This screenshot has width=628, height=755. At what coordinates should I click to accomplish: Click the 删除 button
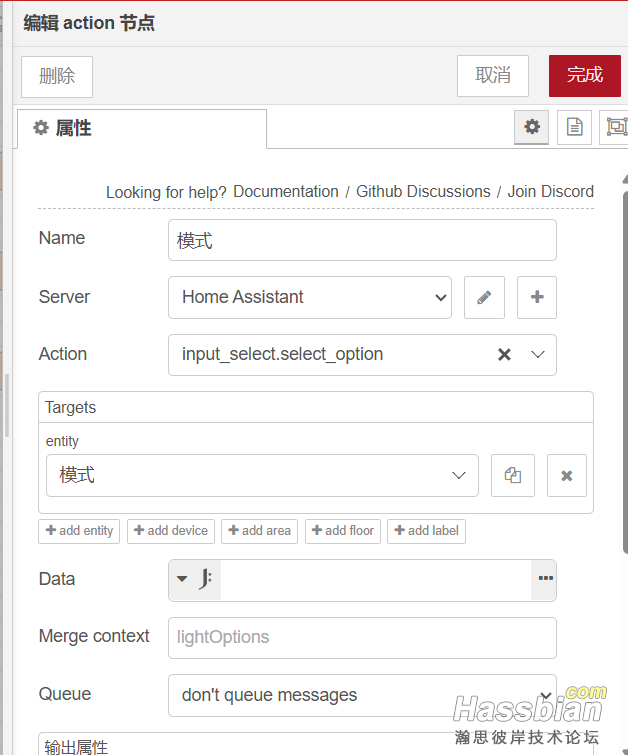pyautogui.click(x=57, y=77)
